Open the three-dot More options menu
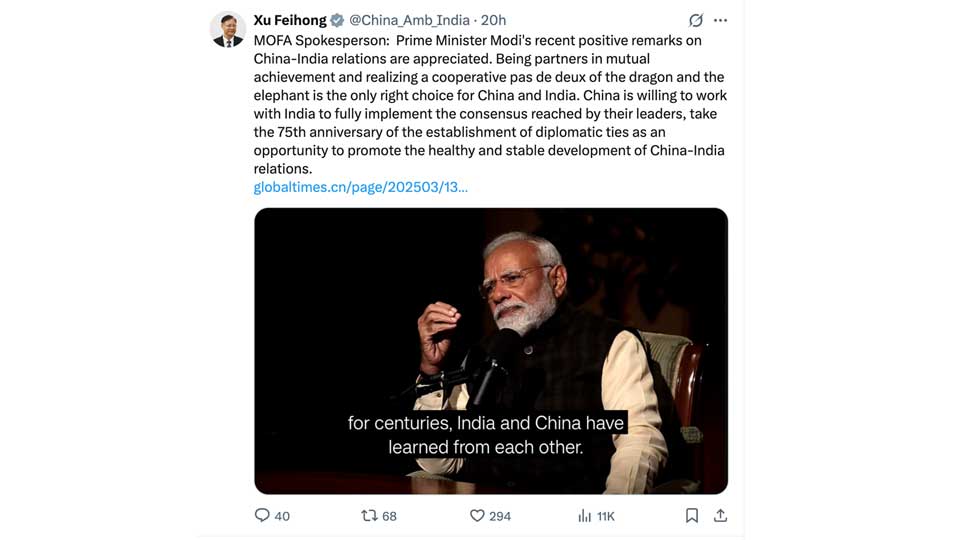The height and width of the screenshot is (540, 960). 721,20
